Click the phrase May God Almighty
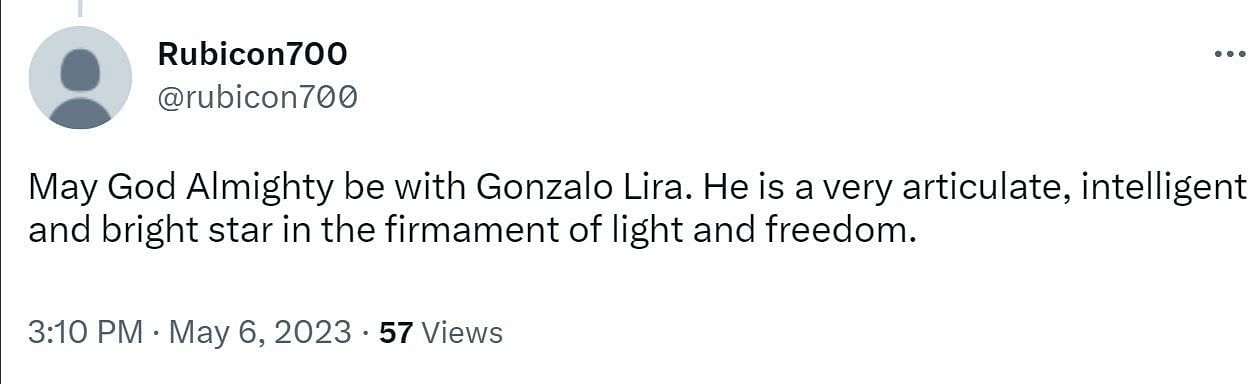 [157, 186]
